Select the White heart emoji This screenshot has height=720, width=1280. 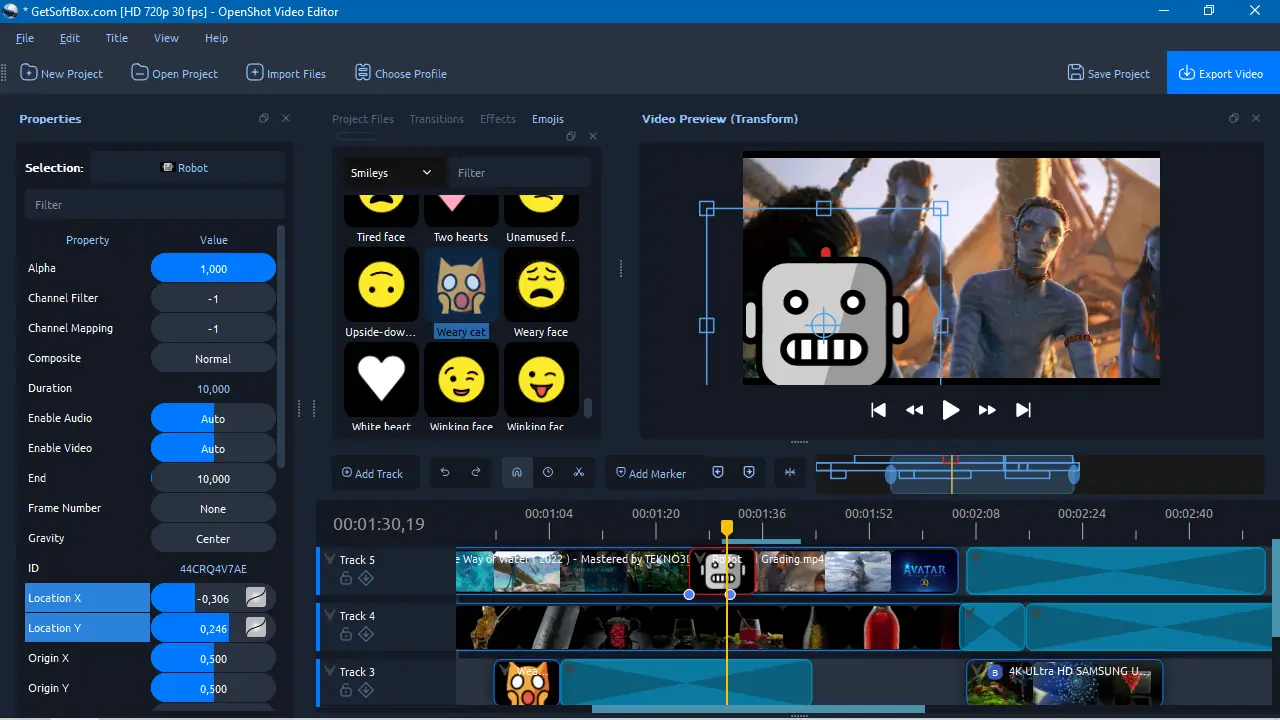381,388
